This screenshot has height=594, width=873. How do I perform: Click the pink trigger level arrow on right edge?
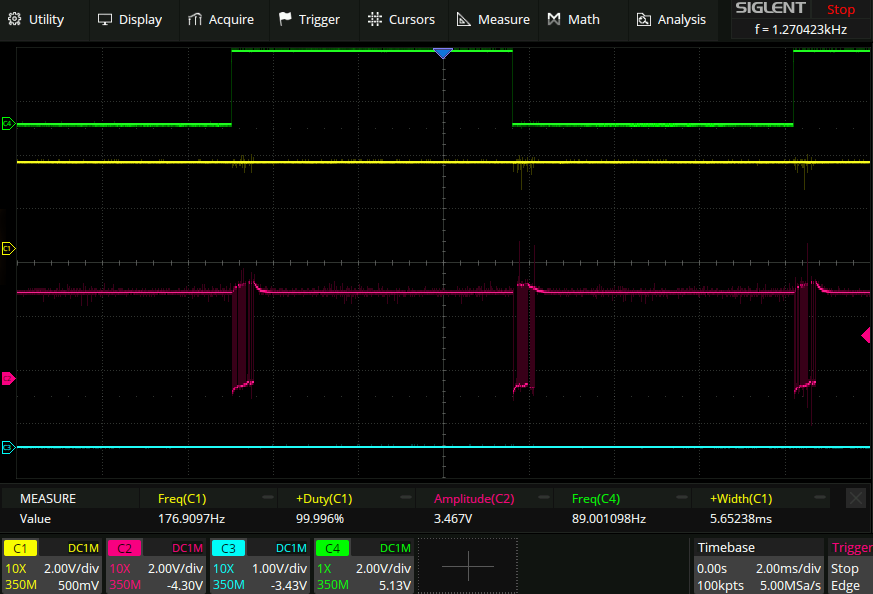tap(866, 336)
